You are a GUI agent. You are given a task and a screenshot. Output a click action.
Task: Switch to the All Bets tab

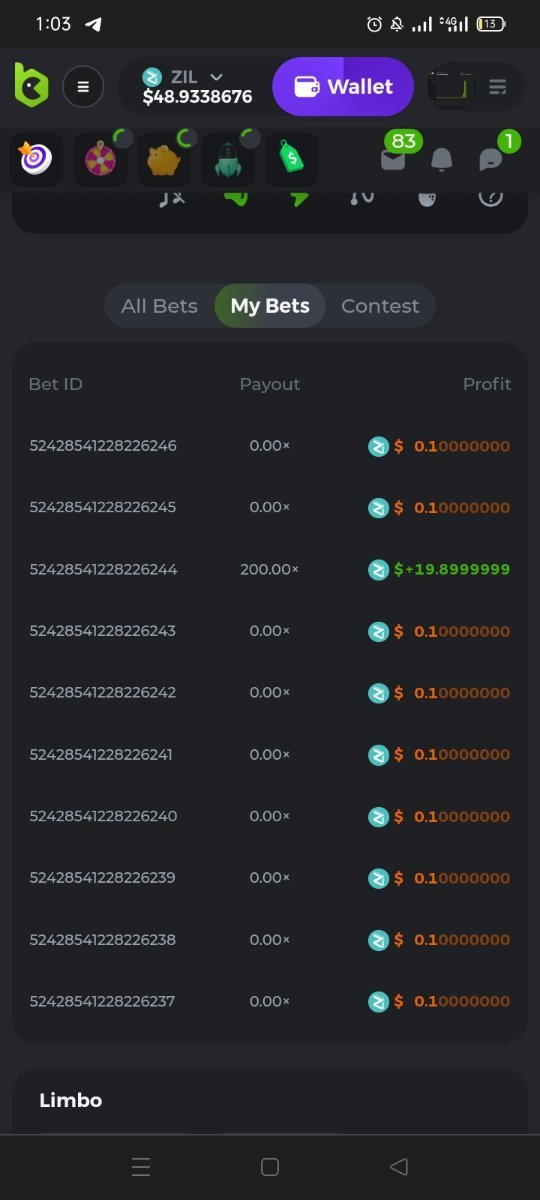(159, 306)
